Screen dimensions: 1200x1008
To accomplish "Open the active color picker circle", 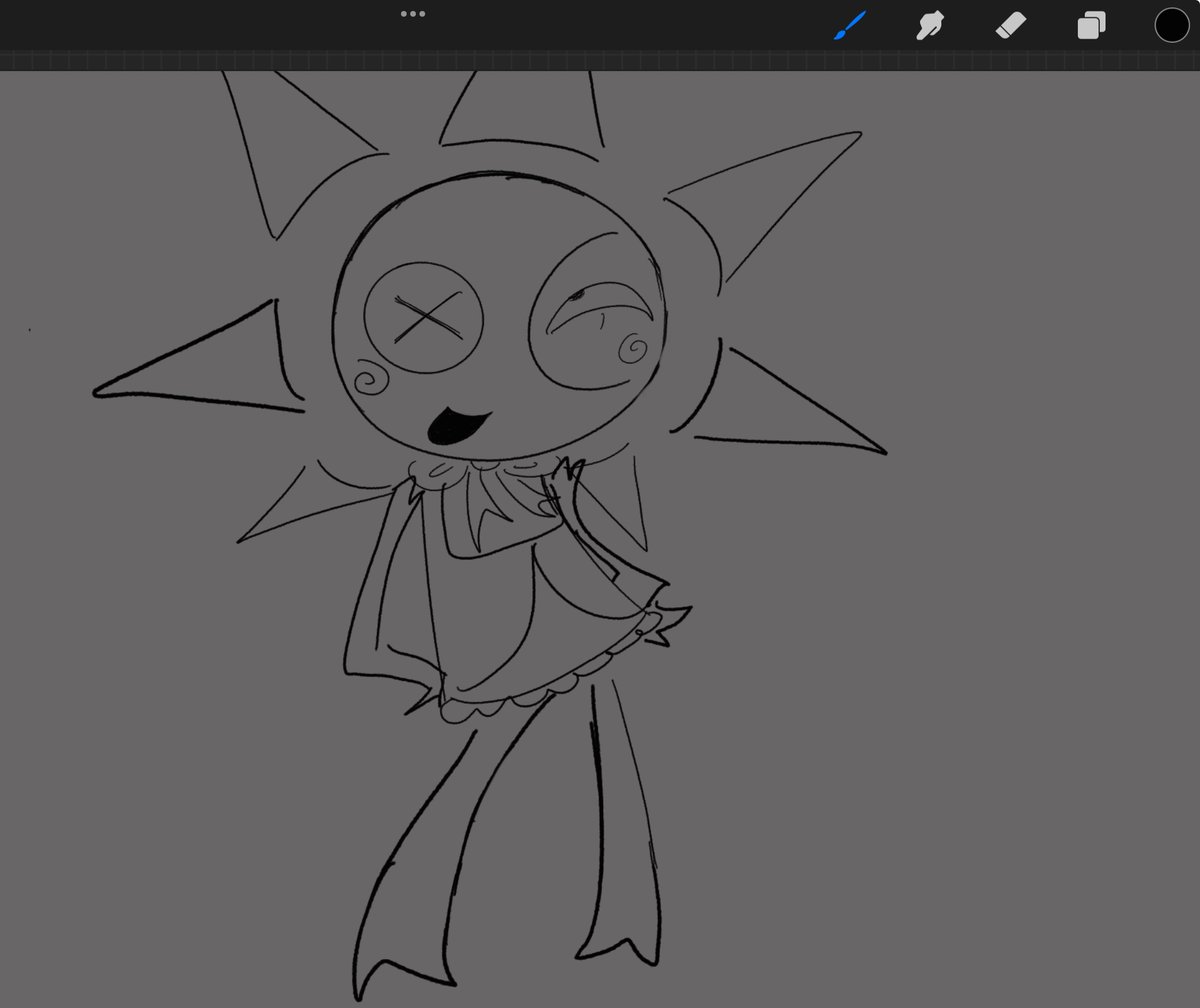I will (1172, 25).
